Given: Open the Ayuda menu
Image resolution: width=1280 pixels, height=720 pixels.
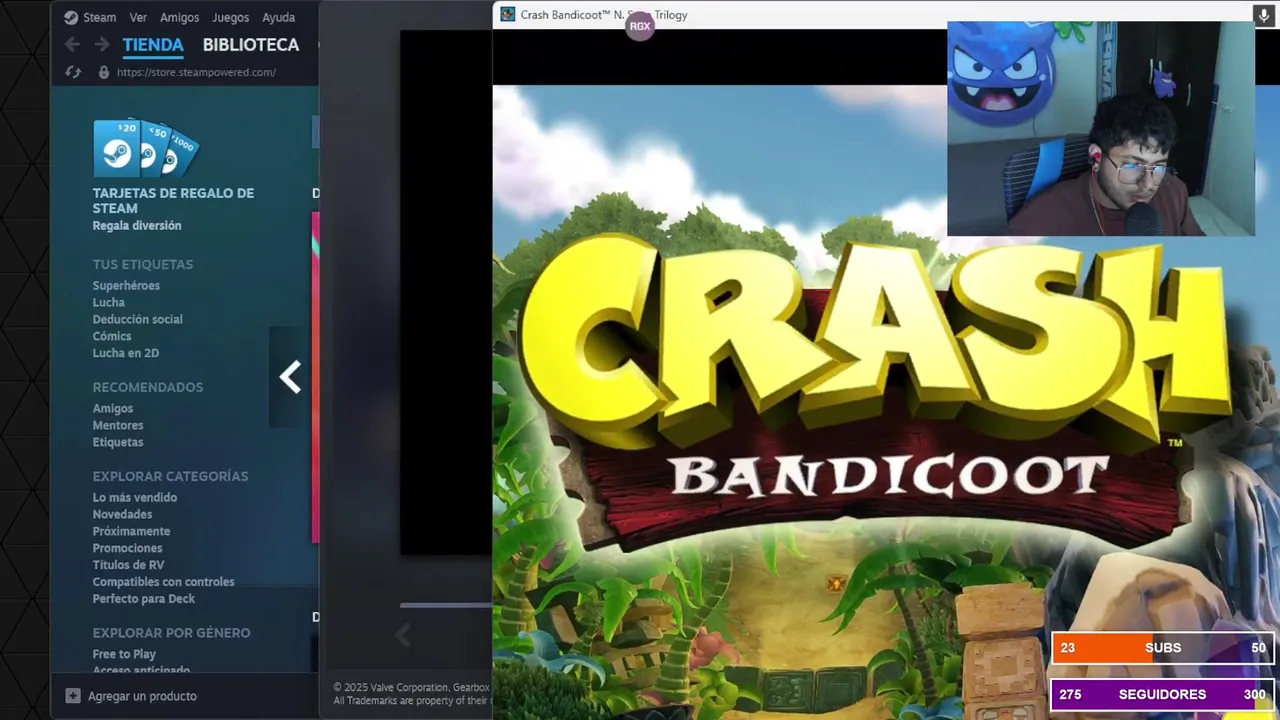Looking at the screenshot, I should pyautogui.click(x=278, y=17).
